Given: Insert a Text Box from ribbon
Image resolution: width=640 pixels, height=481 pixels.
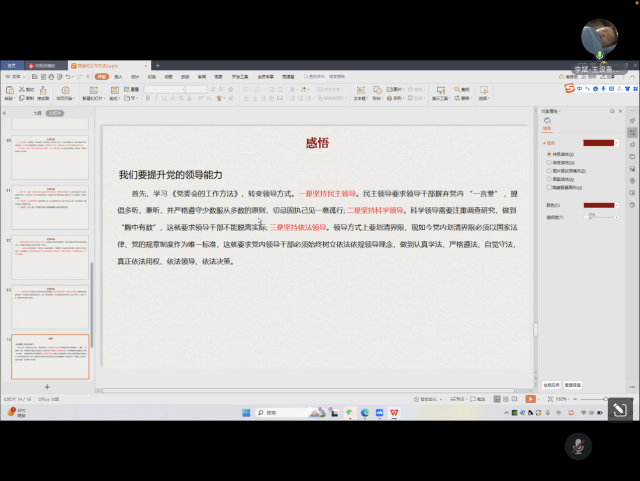Looking at the screenshot, I should pyautogui.click(x=360, y=92).
